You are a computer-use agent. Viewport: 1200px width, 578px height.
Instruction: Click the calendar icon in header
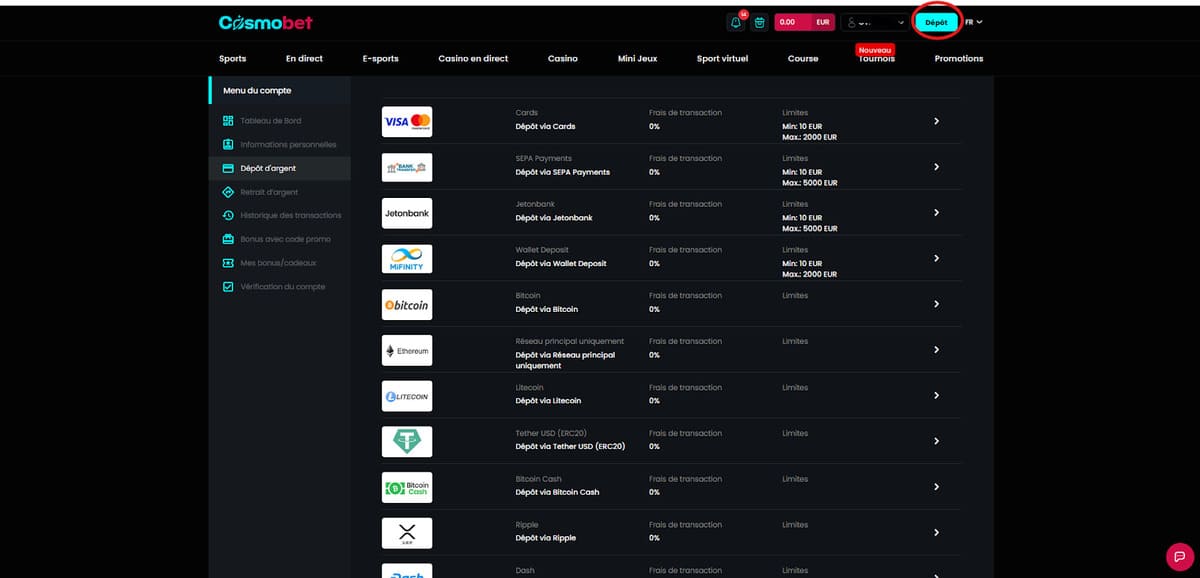click(x=760, y=22)
